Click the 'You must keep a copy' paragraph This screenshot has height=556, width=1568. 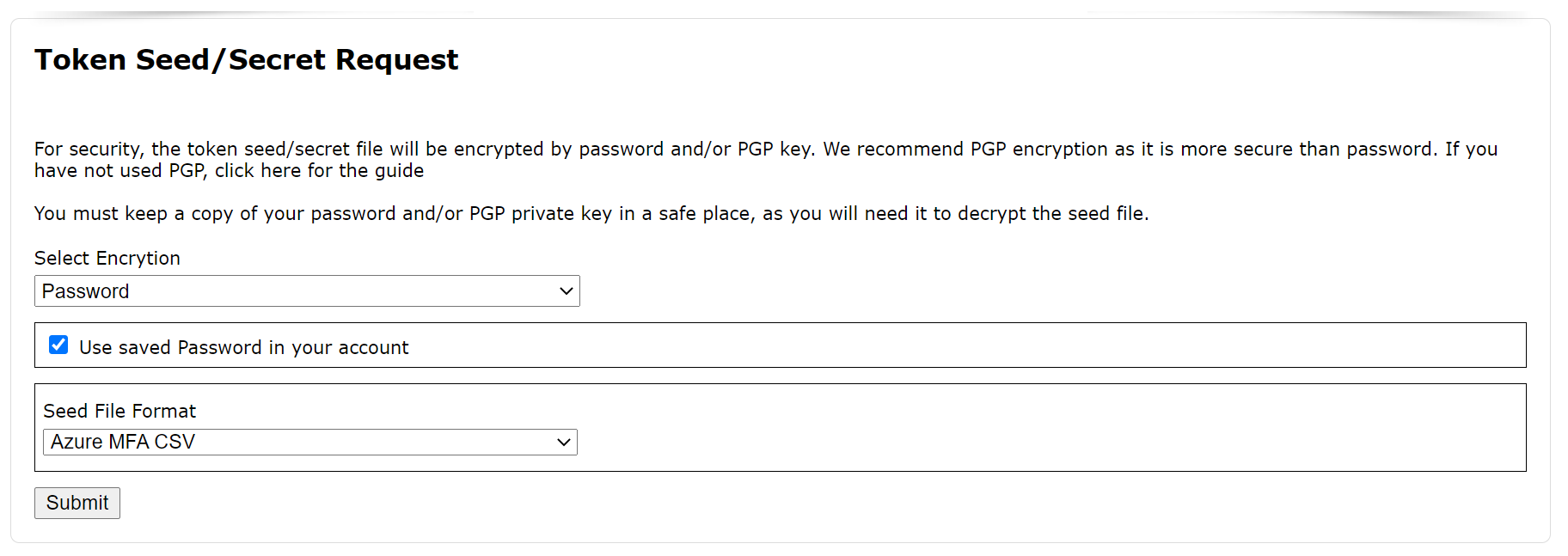coord(591,214)
